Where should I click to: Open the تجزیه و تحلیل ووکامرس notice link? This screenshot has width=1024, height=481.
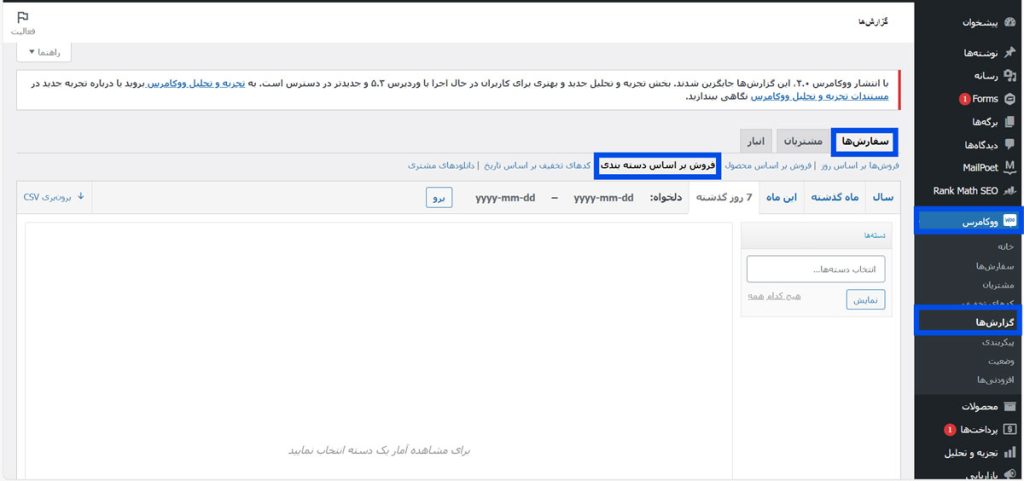pos(196,84)
